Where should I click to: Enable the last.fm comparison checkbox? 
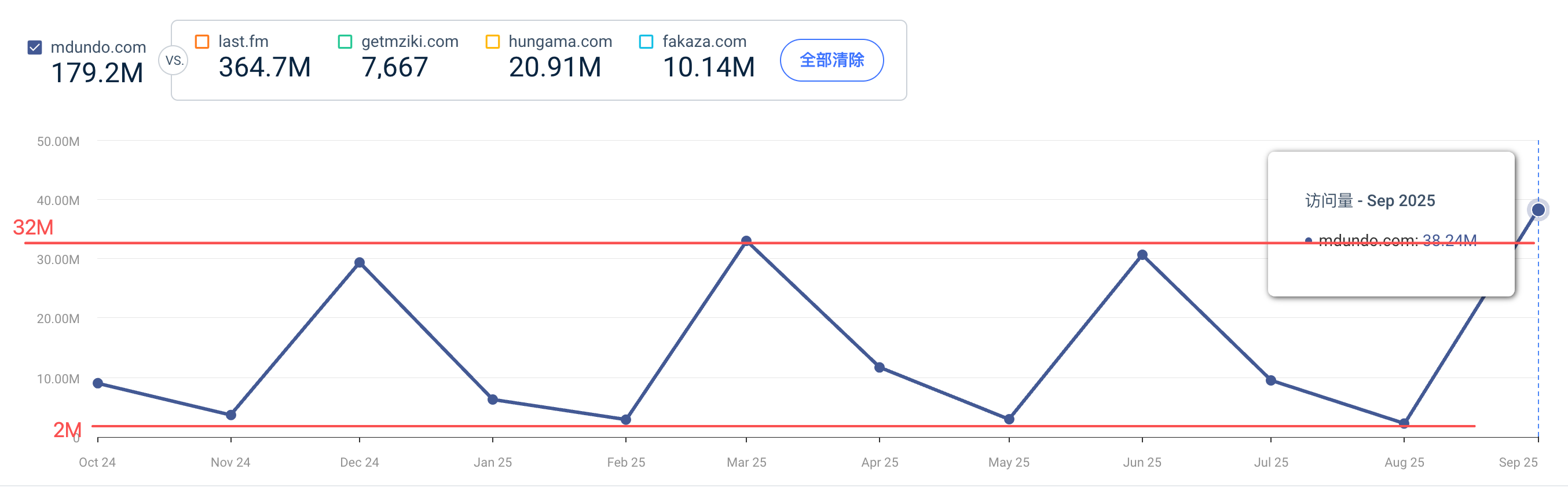202,41
